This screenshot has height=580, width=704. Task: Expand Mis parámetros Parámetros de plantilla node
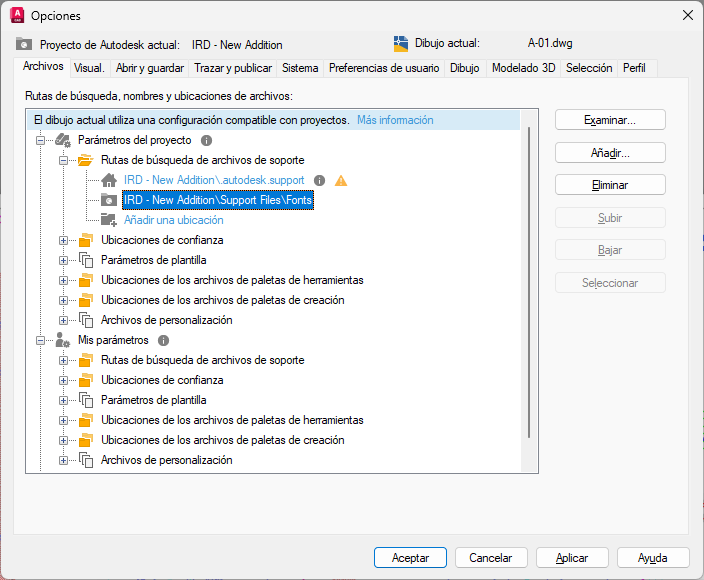pos(63,400)
